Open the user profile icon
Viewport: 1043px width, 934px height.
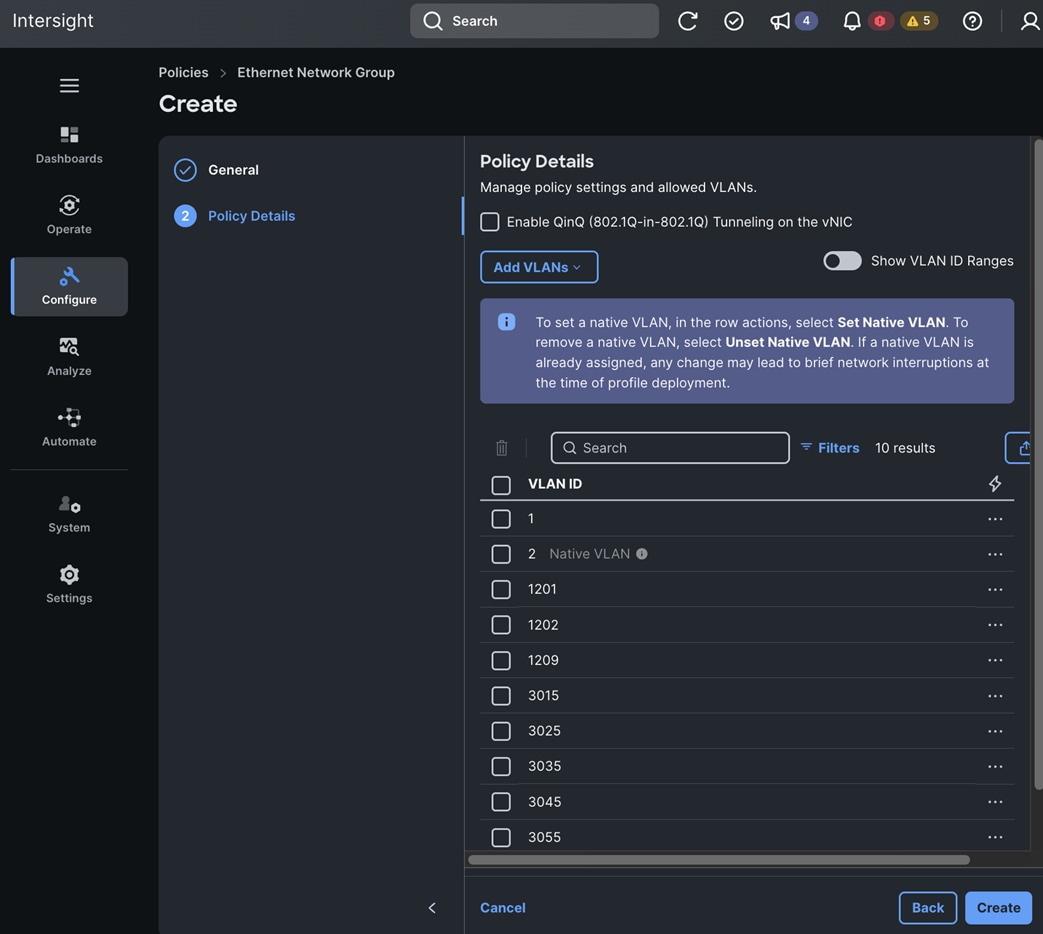click(x=1030, y=21)
